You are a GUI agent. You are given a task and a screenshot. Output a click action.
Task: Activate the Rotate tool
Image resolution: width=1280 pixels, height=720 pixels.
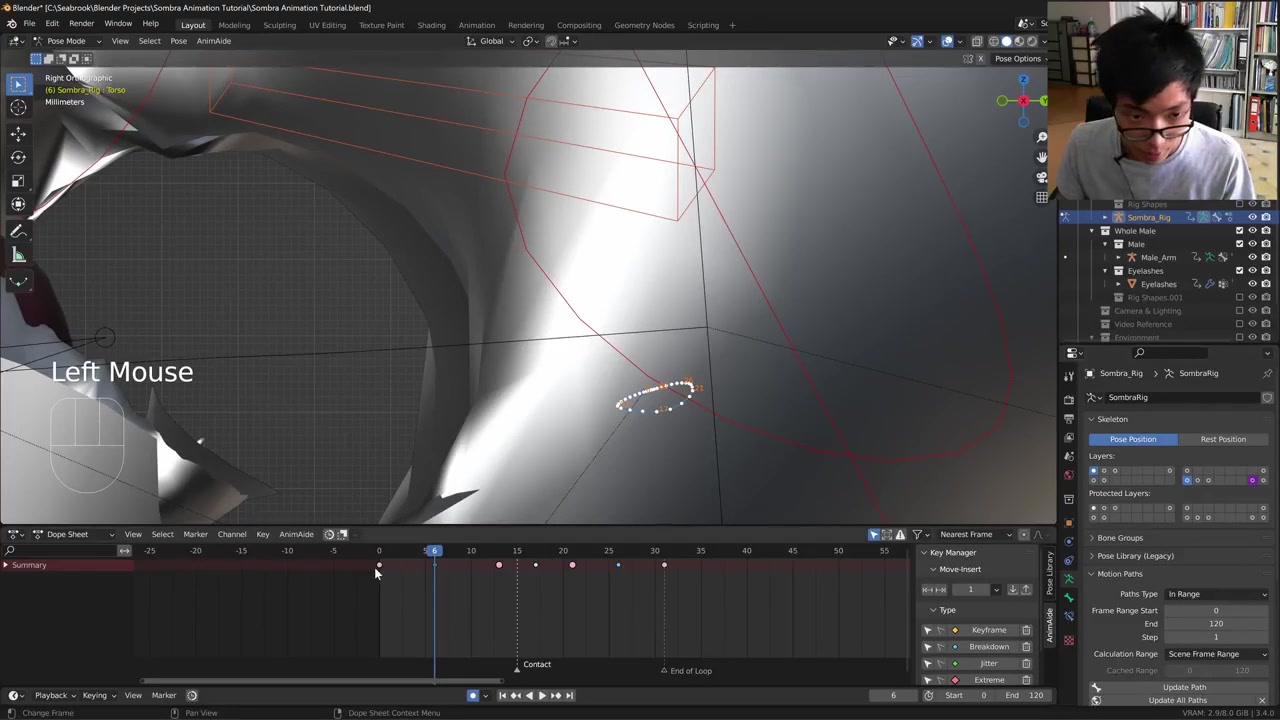pyautogui.click(x=18, y=157)
